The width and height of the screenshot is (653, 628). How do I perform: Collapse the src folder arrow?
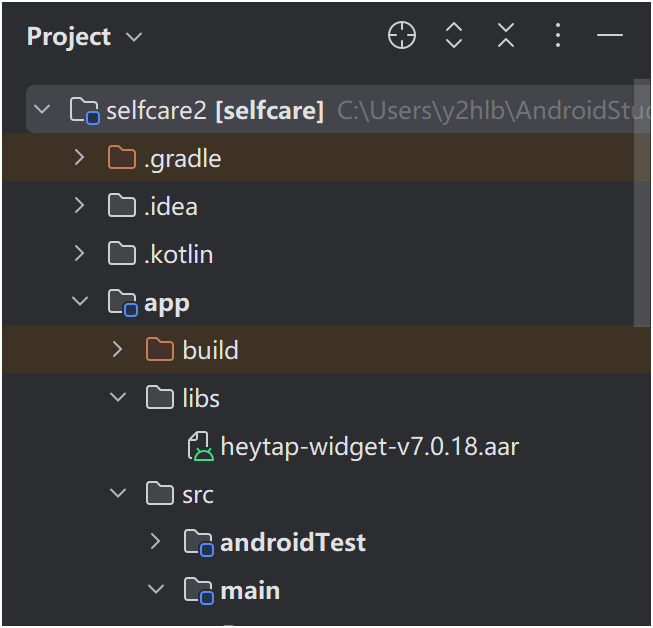tap(118, 494)
